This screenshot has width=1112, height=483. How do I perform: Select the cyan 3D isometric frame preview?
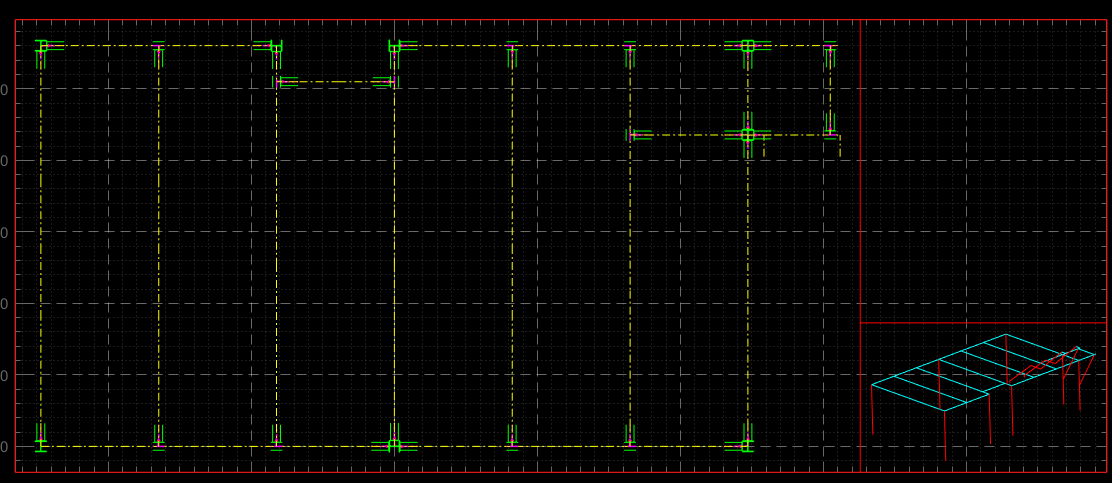tap(983, 397)
